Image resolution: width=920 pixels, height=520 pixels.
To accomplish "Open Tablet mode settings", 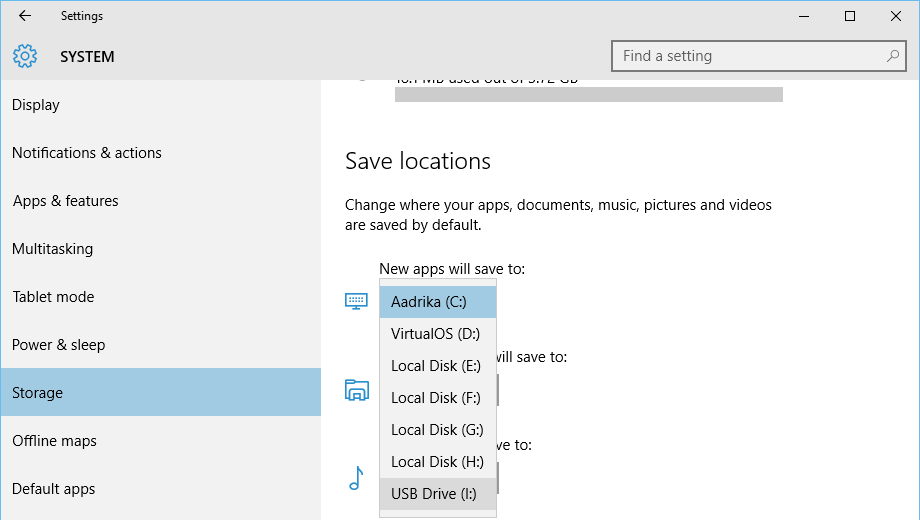I will tap(161, 298).
